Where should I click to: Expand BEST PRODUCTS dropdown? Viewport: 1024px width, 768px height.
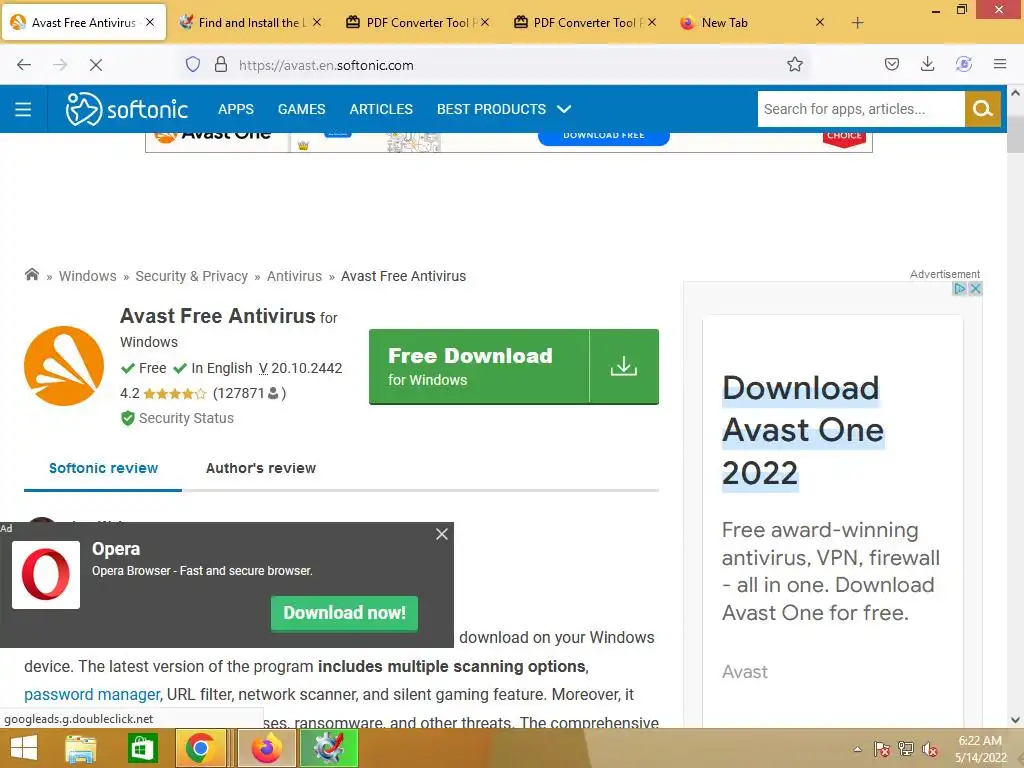(504, 109)
